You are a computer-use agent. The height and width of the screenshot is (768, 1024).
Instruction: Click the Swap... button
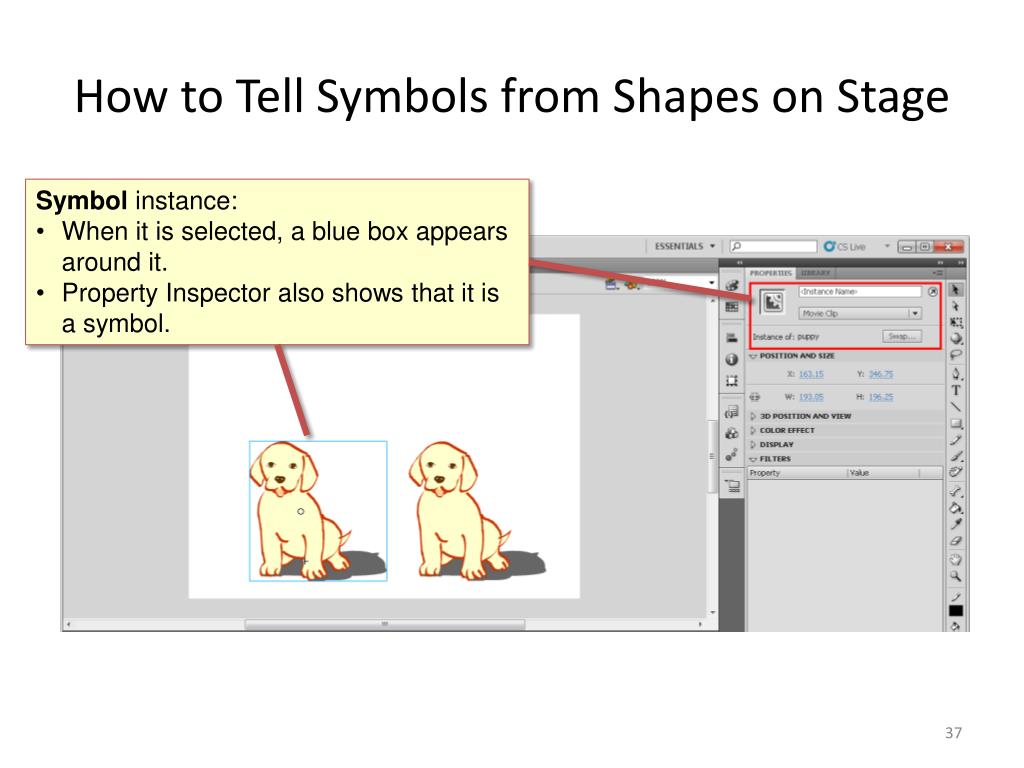click(x=902, y=336)
